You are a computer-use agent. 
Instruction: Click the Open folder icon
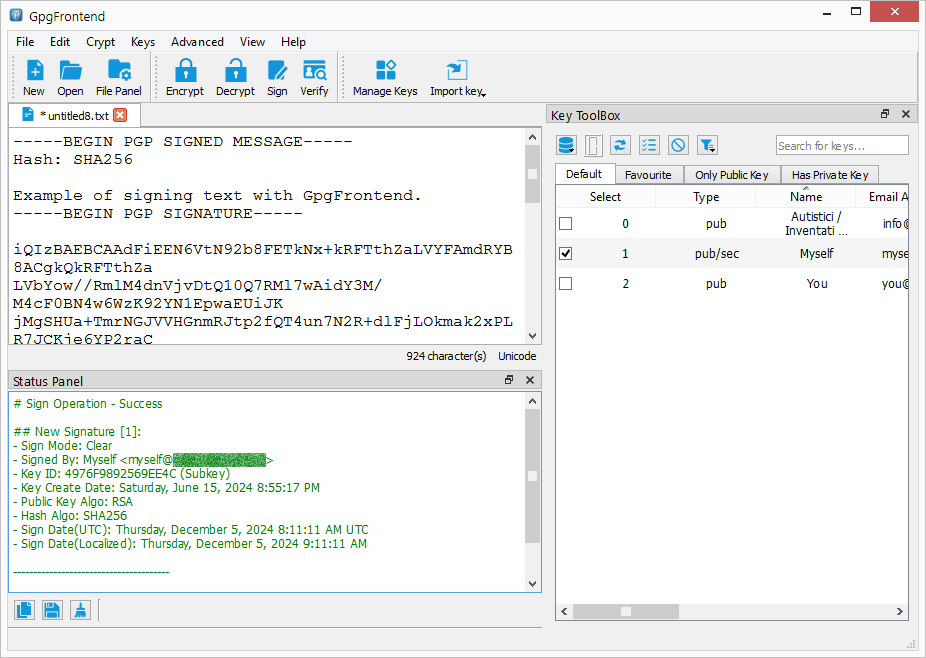tap(70, 77)
